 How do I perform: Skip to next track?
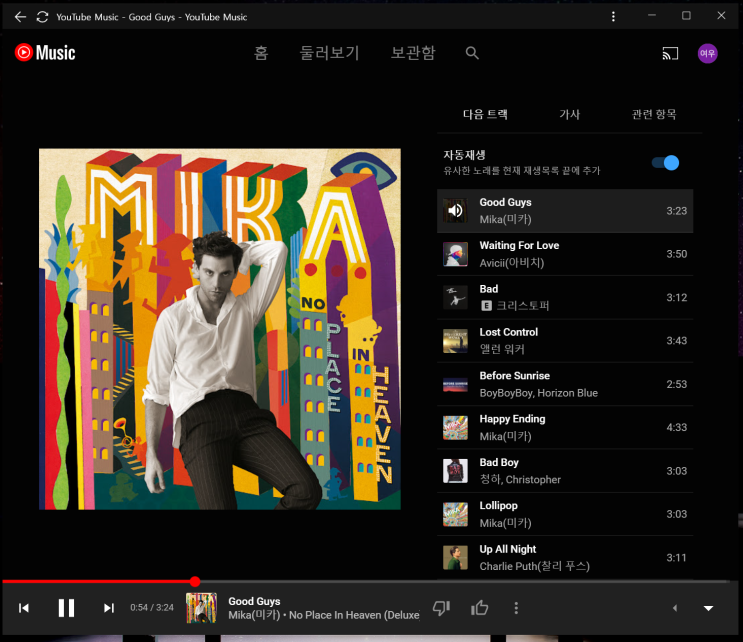point(109,608)
